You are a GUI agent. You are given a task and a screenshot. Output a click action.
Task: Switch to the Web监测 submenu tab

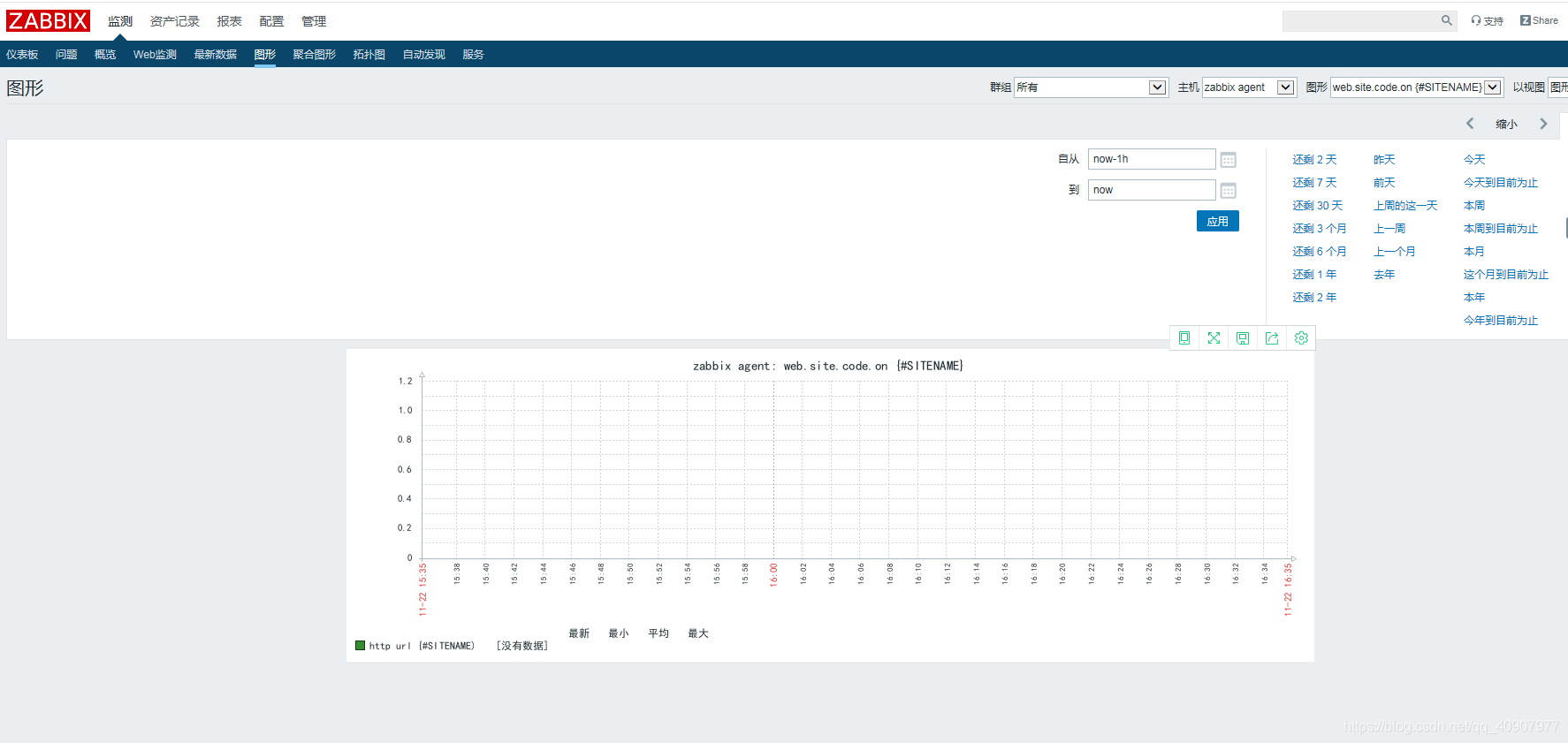point(155,55)
